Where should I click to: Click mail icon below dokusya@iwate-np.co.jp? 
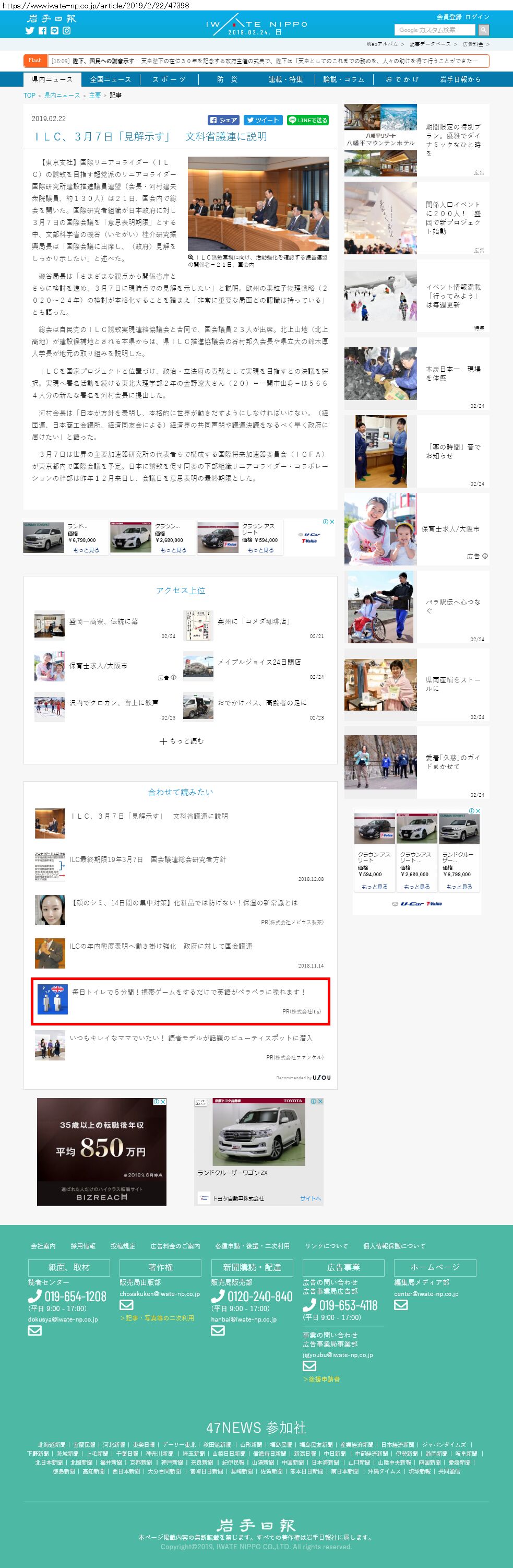[34, 1330]
